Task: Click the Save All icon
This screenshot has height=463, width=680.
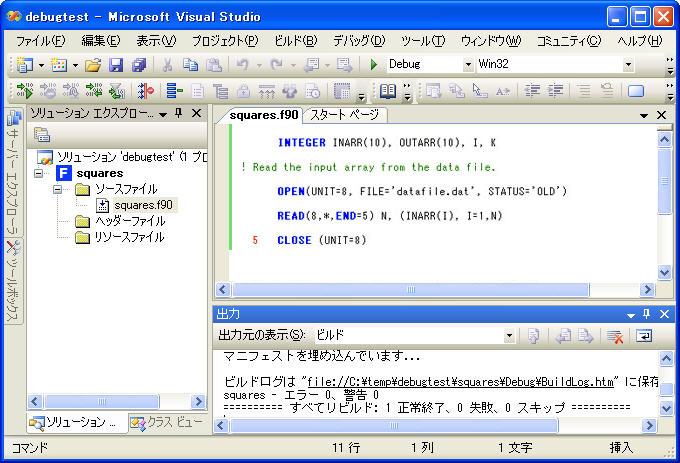Action: pyautogui.click(x=139, y=64)
